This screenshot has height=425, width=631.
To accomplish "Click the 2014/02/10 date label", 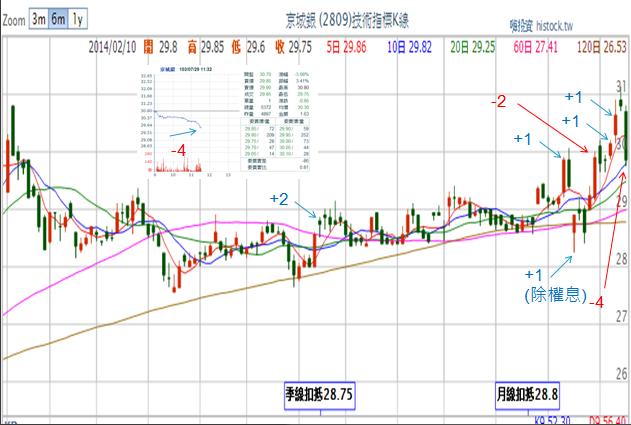I will pyautogui.click(x=114, y=46).
